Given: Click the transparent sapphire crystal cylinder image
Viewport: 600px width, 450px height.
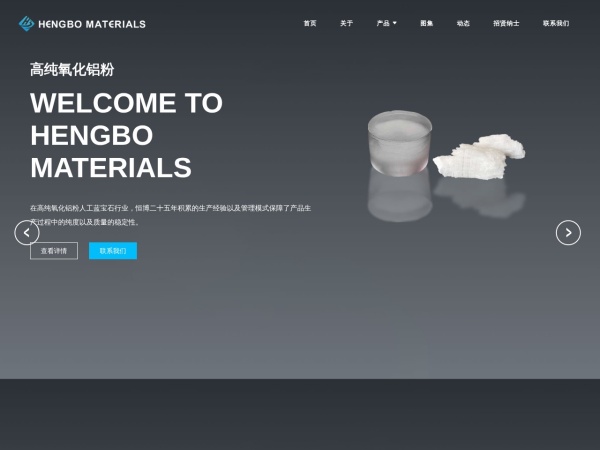Looking at the screenshot, I should 400,143.
